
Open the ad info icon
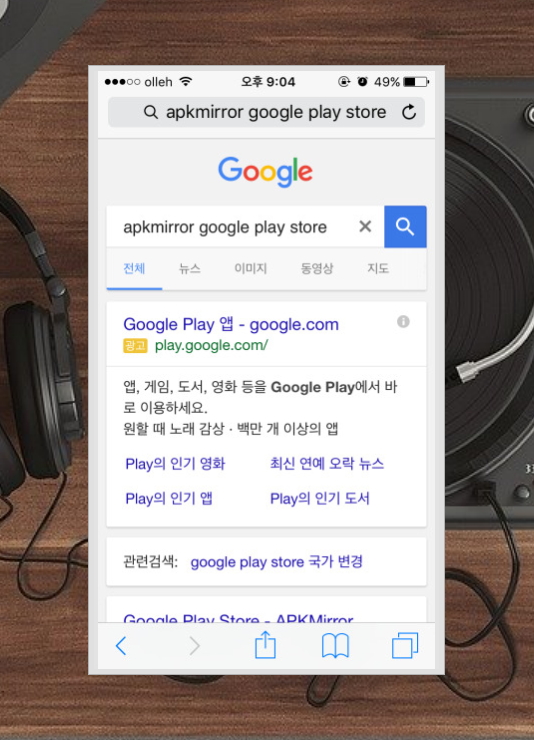[403, 321]
